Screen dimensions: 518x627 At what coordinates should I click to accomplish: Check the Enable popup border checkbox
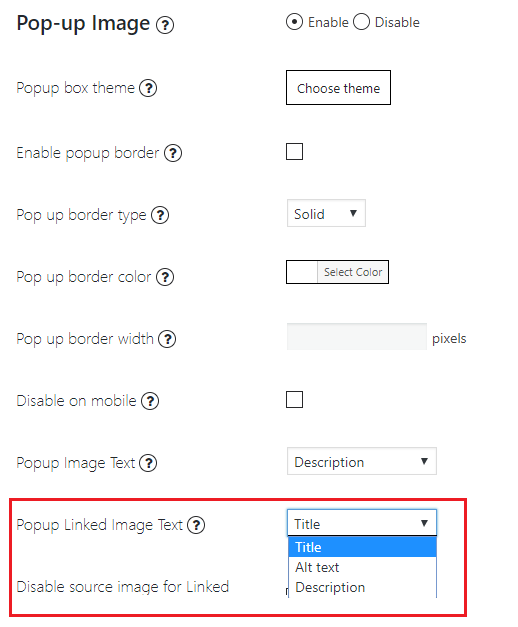[x=294, y=152]
